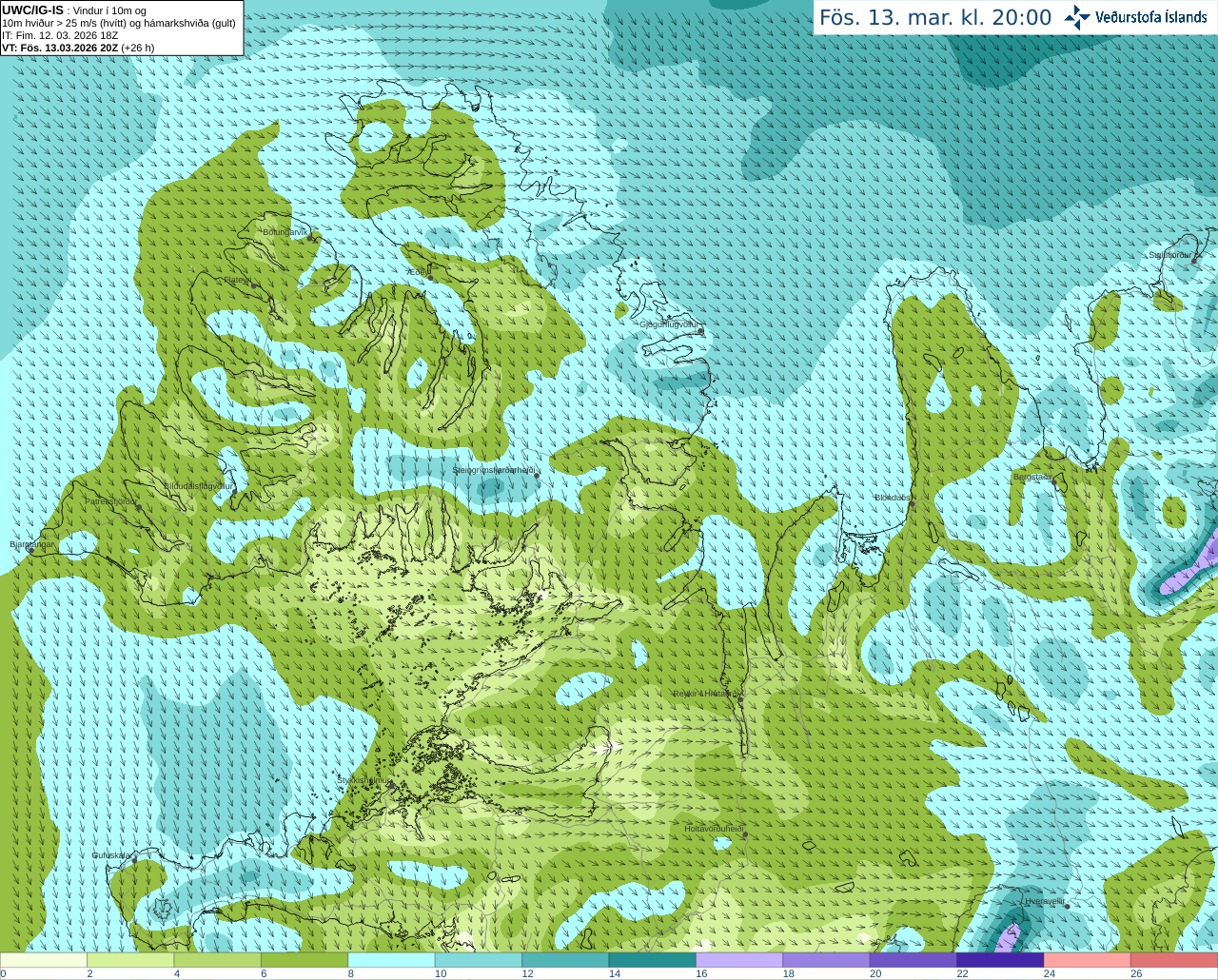Pick the light green 2–4 m/s legend swatch
The width and height of the screenshot is (1218, 980).
pyautogui.click(x=130, y=960)
